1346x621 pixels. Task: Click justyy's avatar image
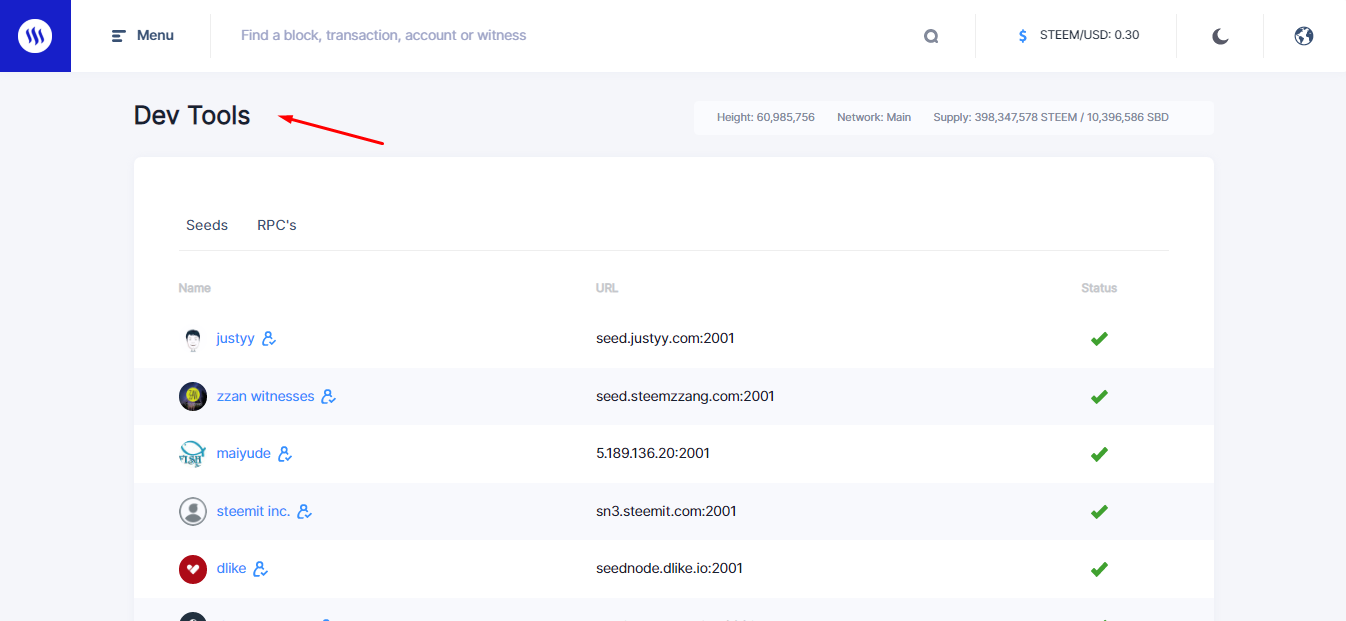[193, 339]
